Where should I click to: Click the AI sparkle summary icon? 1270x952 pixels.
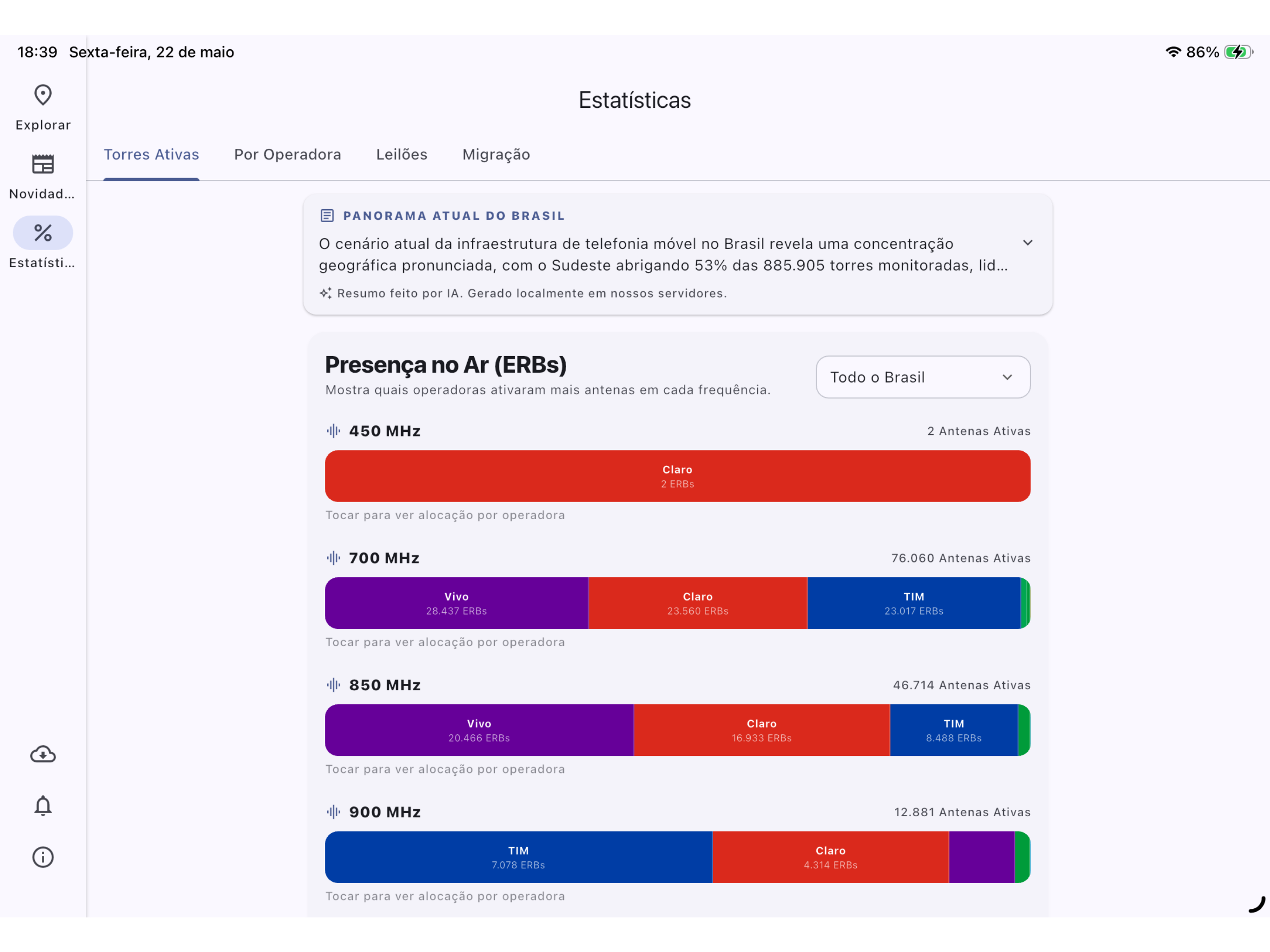click(325, 293)
